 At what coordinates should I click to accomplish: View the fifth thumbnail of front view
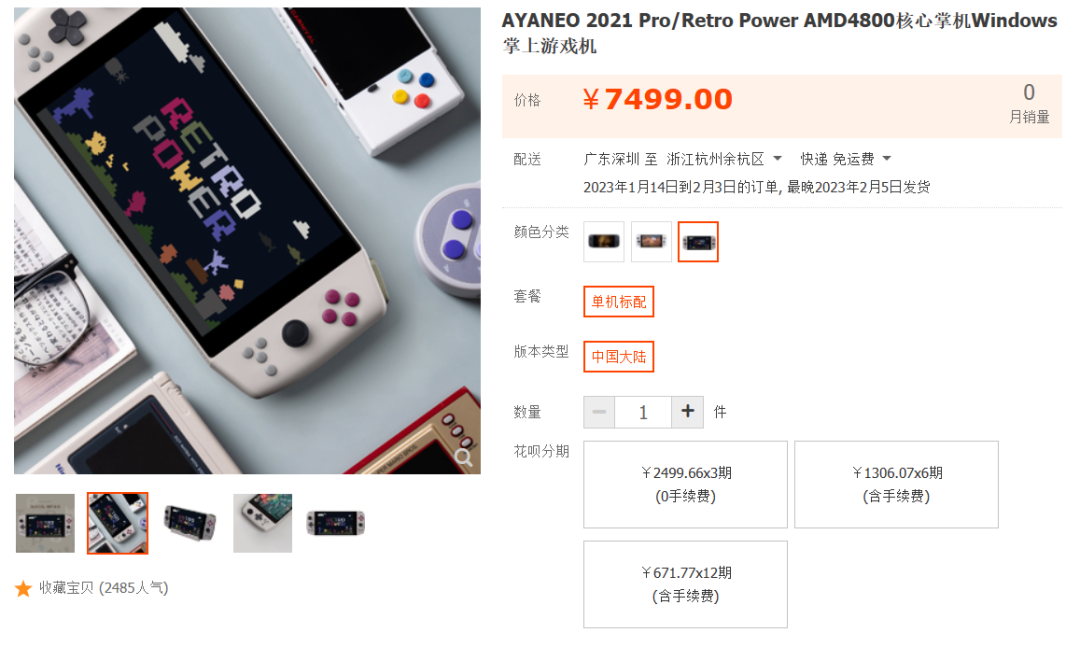(335, 523)
